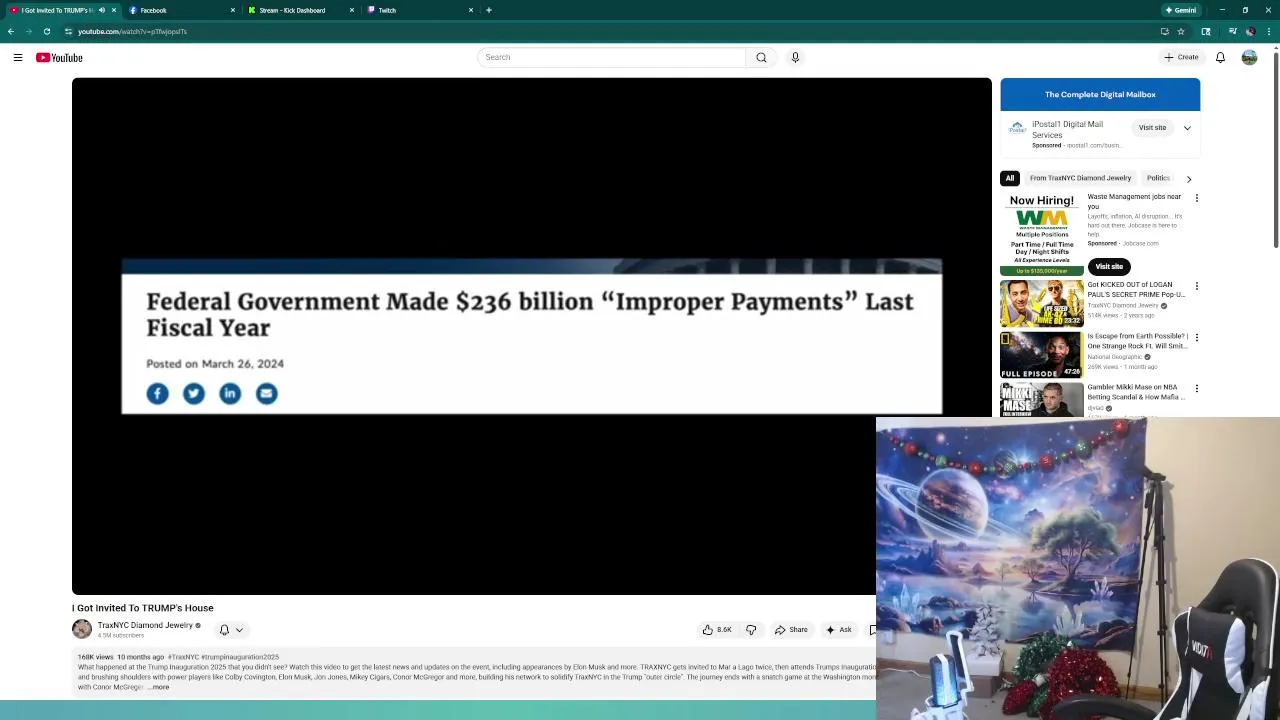The height and width of the screenshot is (720, 1280).
Task: Mute the YouTube tab audio speaker icon
Action: tap(101, 10)
